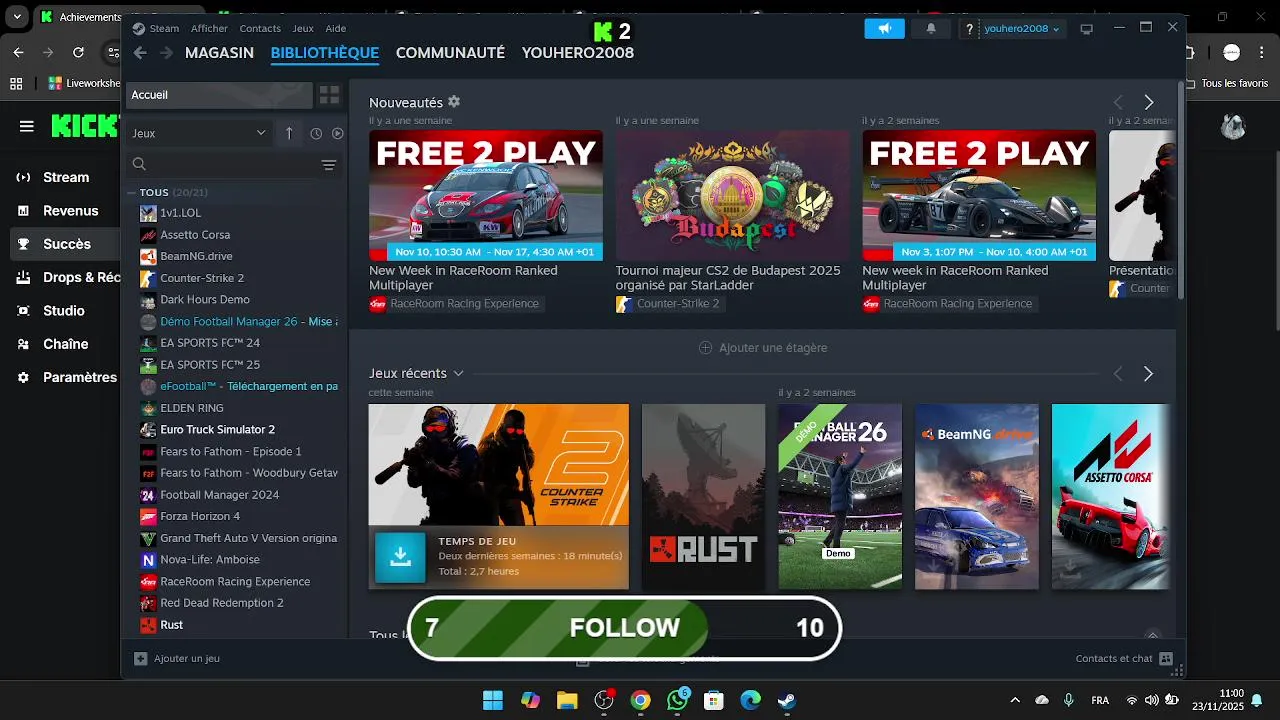Expand the Jeux récents shelf dropdown
Image resolution: width=1280 pixels, height=720 pixels.
coord(459,373)
